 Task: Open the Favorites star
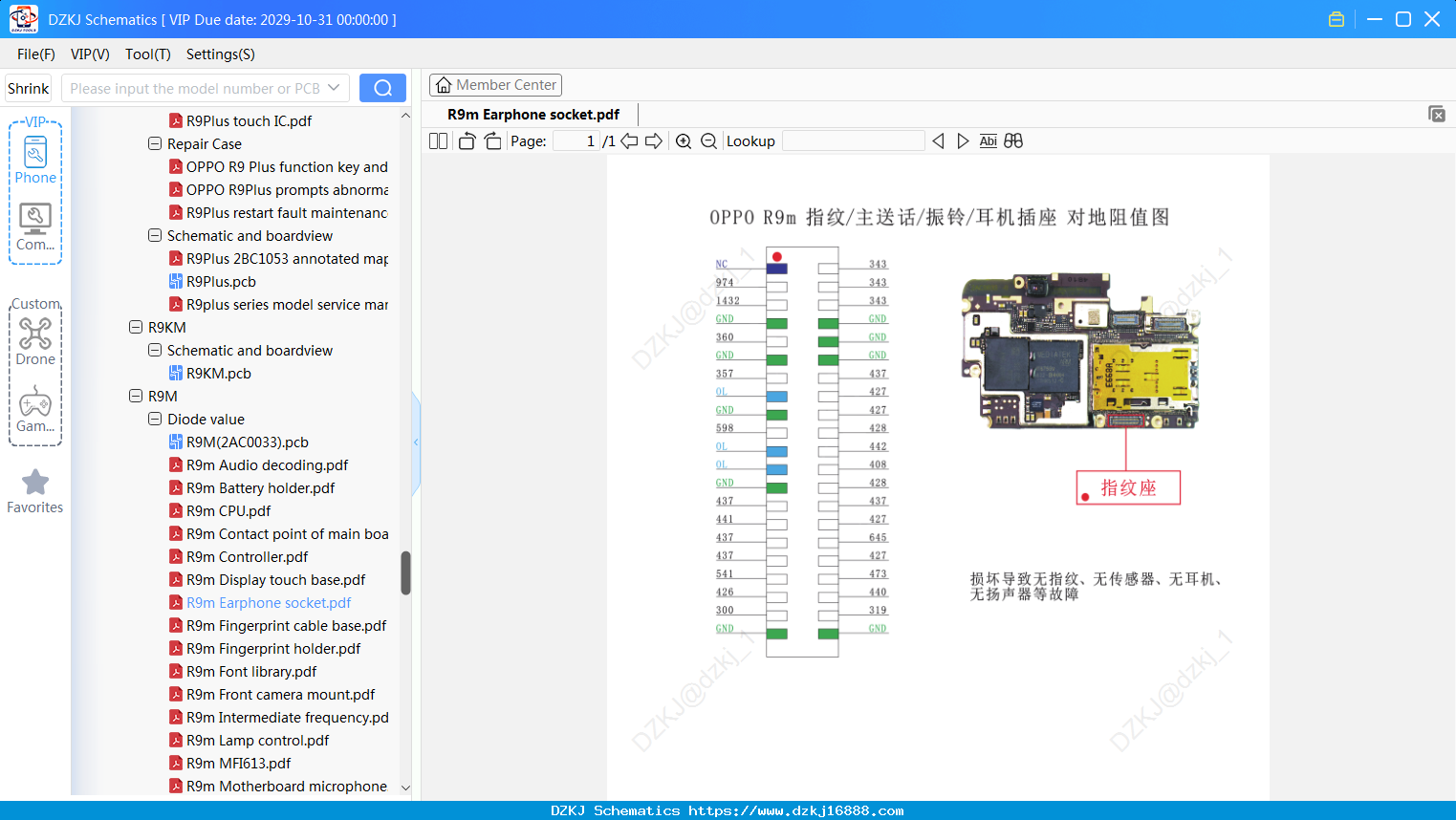coord(35,491)
